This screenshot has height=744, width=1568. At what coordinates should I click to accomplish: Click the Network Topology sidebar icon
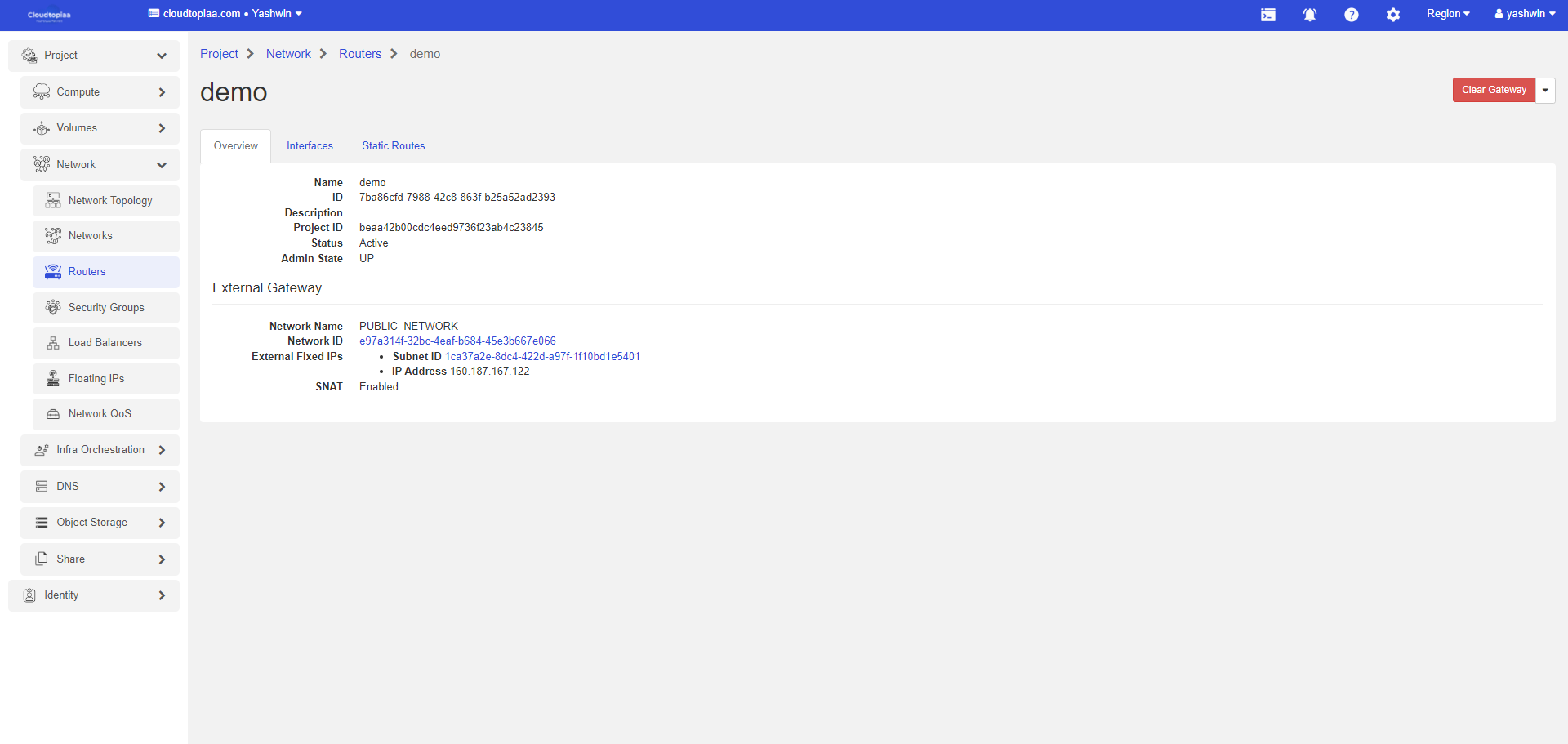[x=53, y=201]
